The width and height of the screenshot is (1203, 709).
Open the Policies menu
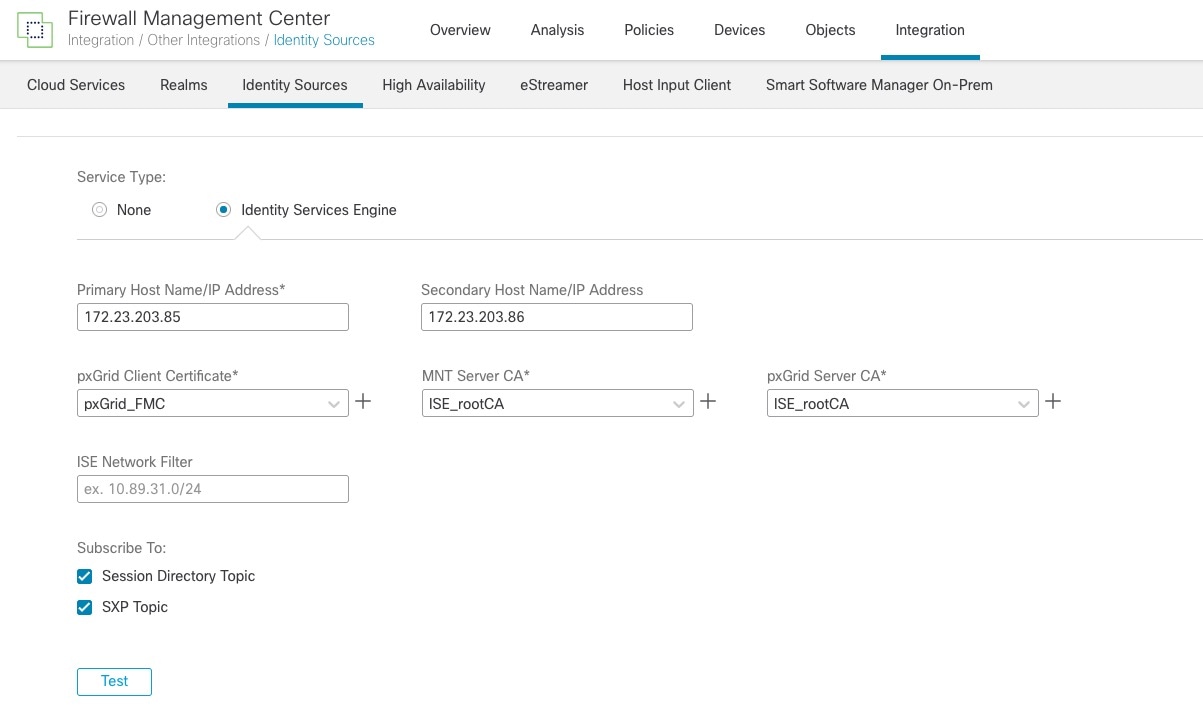tap(649, 30)
